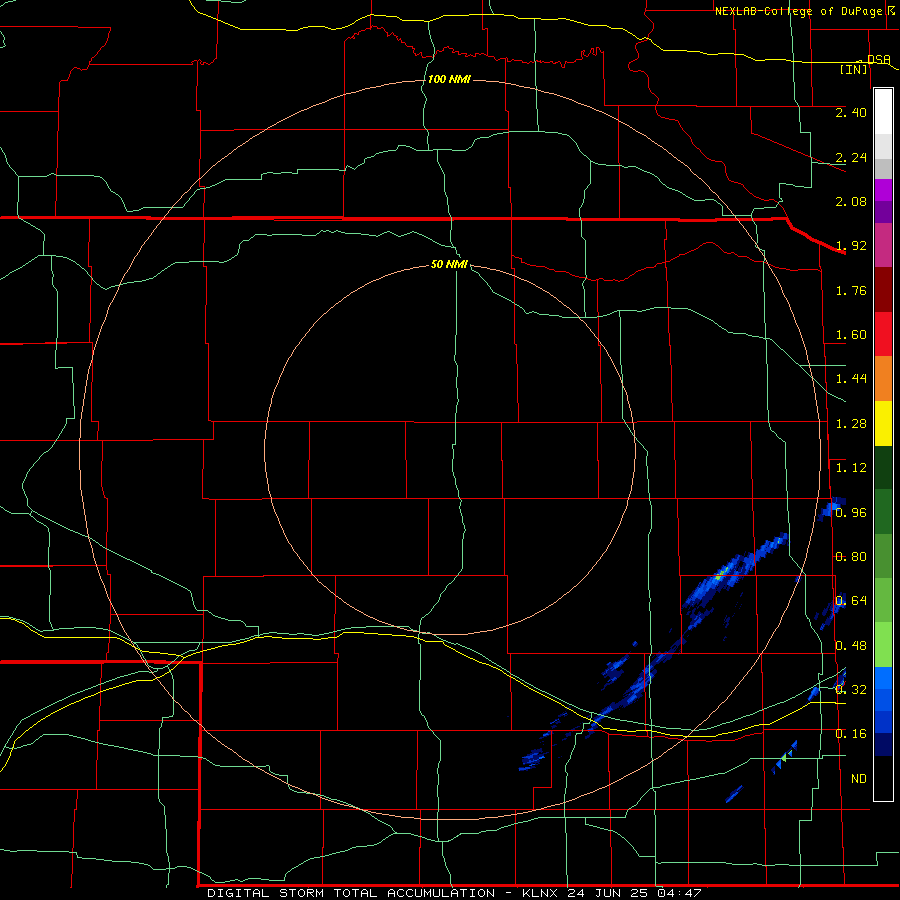
Task: Click the 2.24 legend value
Action: [851, 157]
